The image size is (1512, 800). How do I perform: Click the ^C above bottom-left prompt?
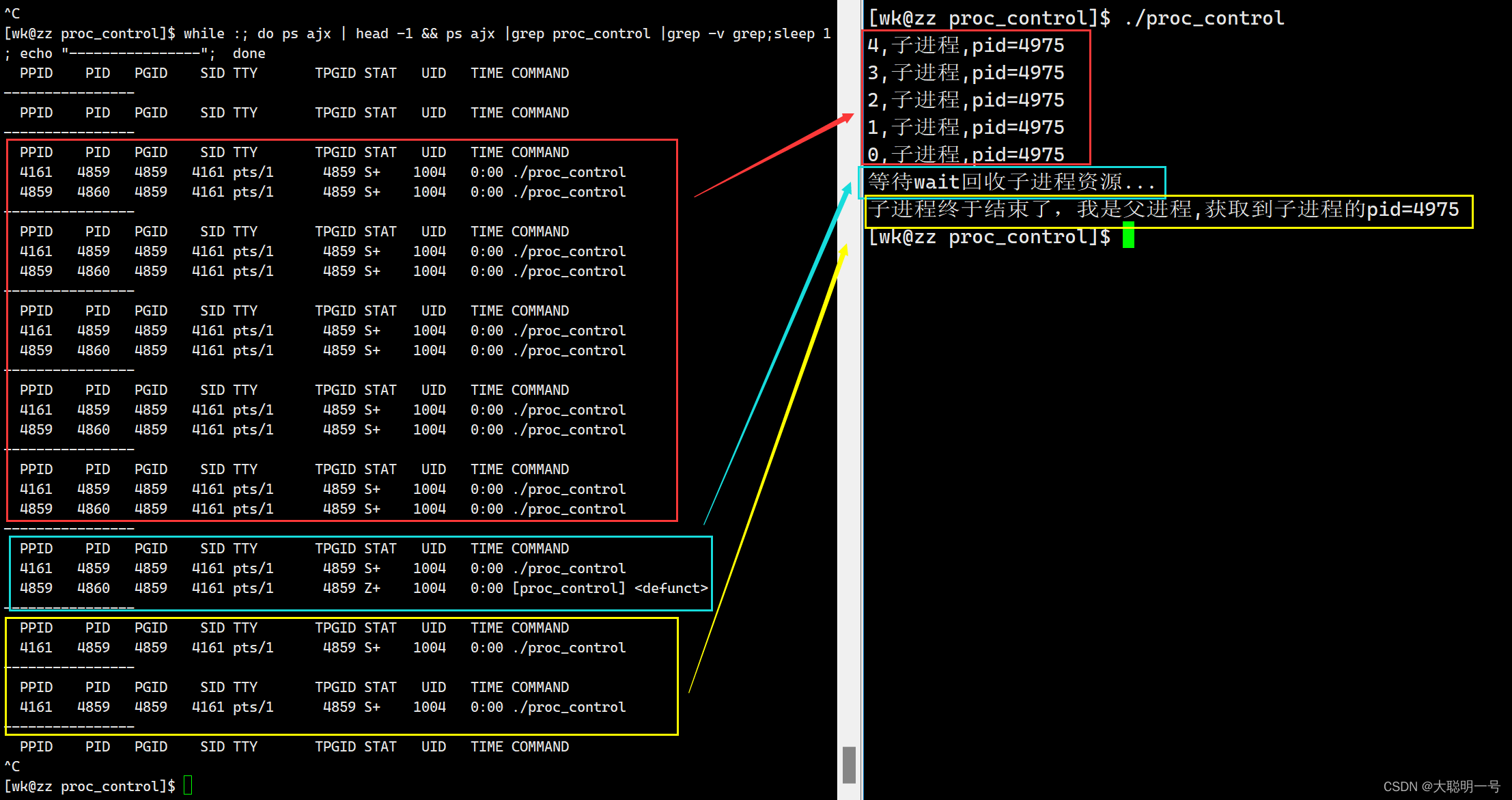point(12,766)
